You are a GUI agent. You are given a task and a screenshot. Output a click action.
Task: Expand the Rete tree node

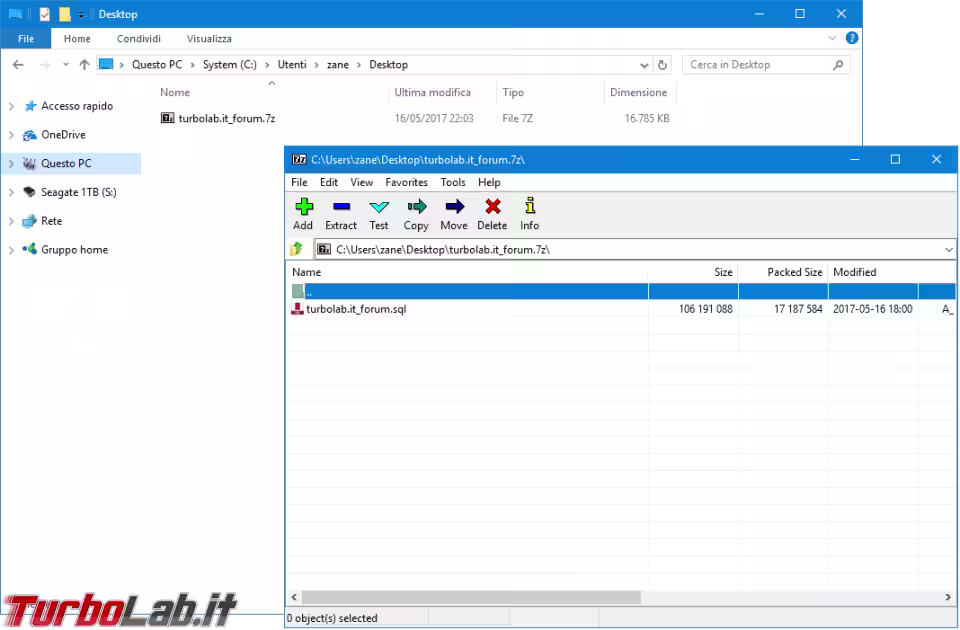(11, 221)
